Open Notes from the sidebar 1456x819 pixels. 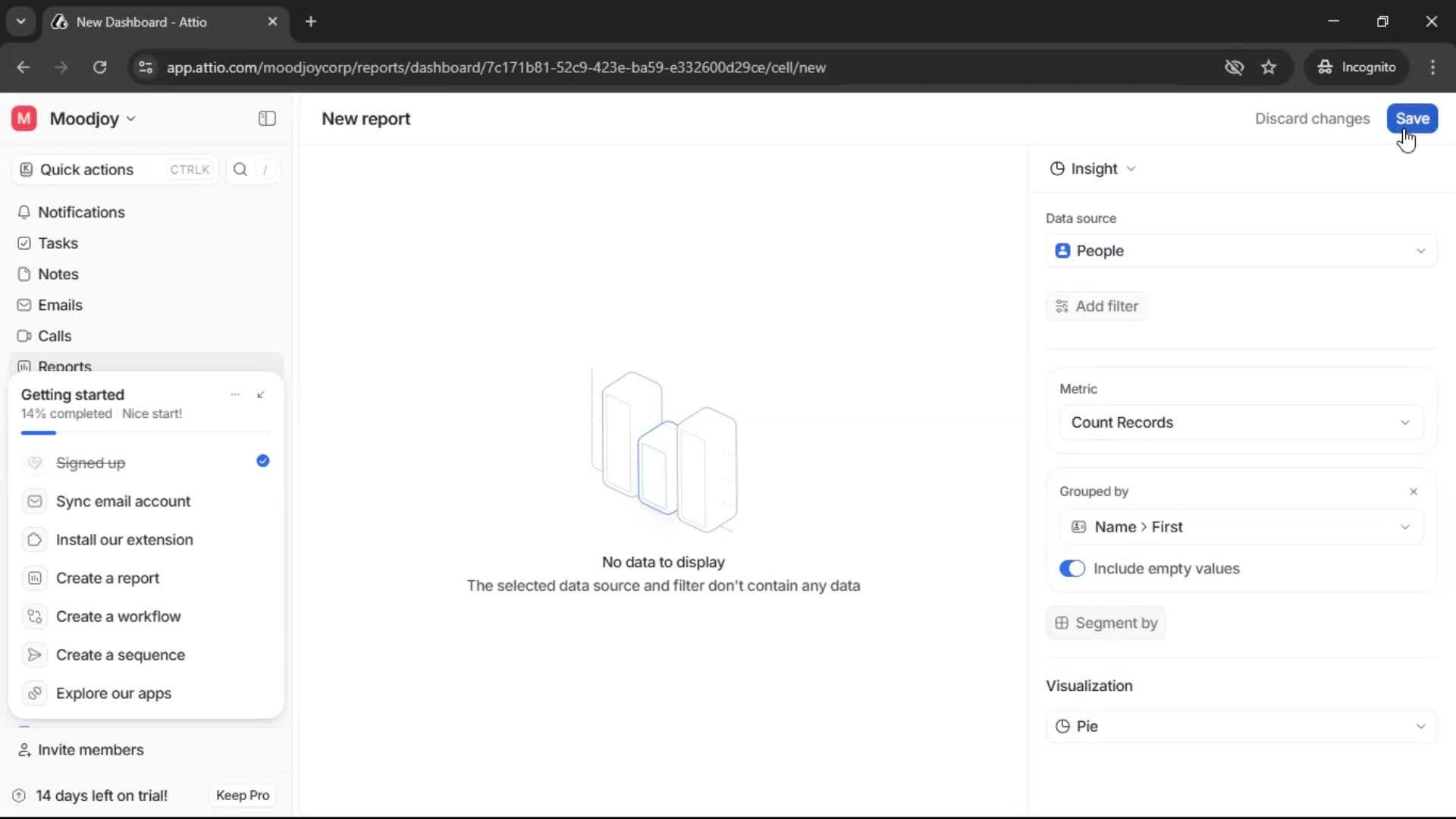(58, 274)
